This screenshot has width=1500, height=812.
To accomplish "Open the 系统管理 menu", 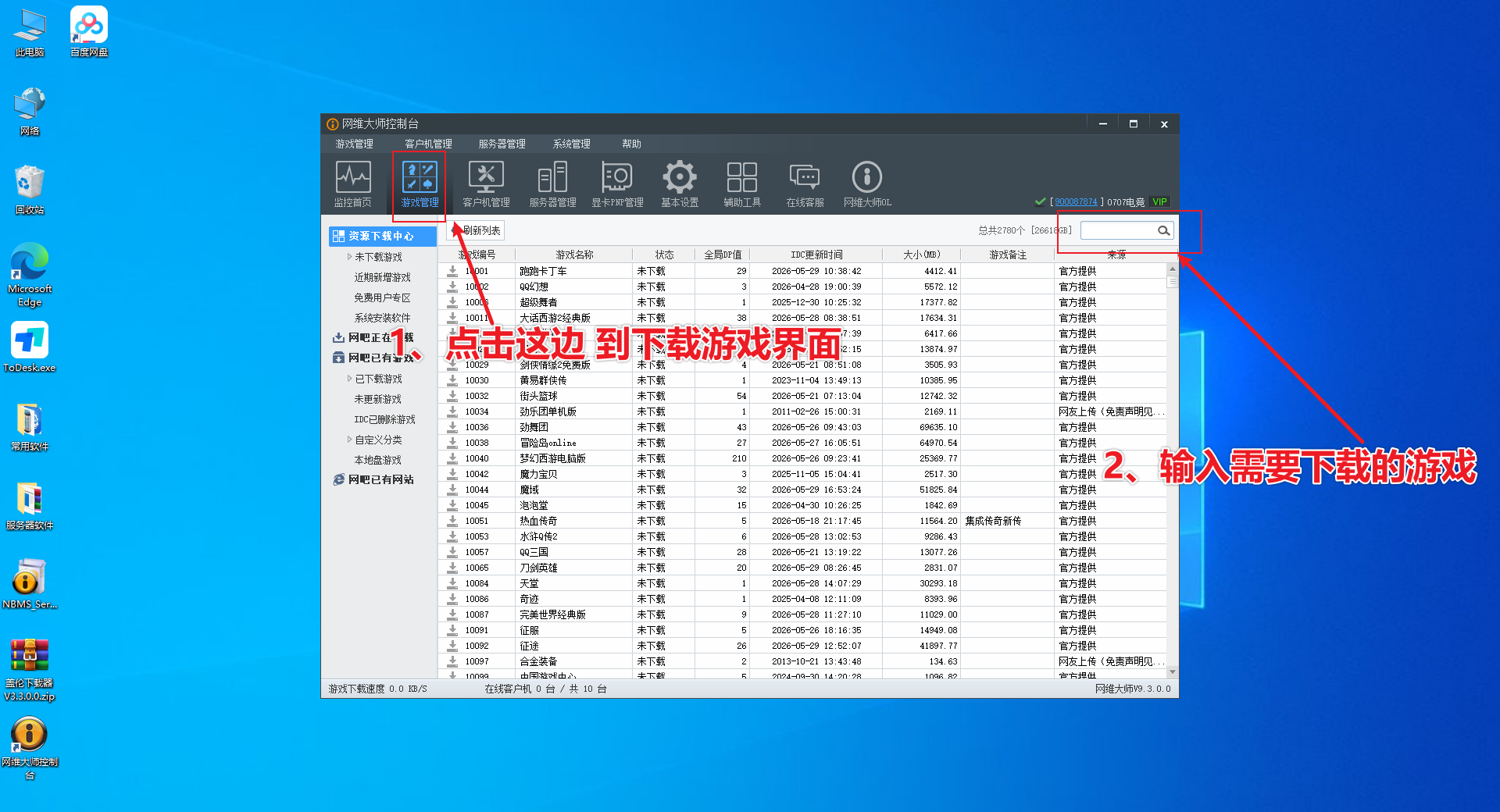I will click(x=571, y=144).
